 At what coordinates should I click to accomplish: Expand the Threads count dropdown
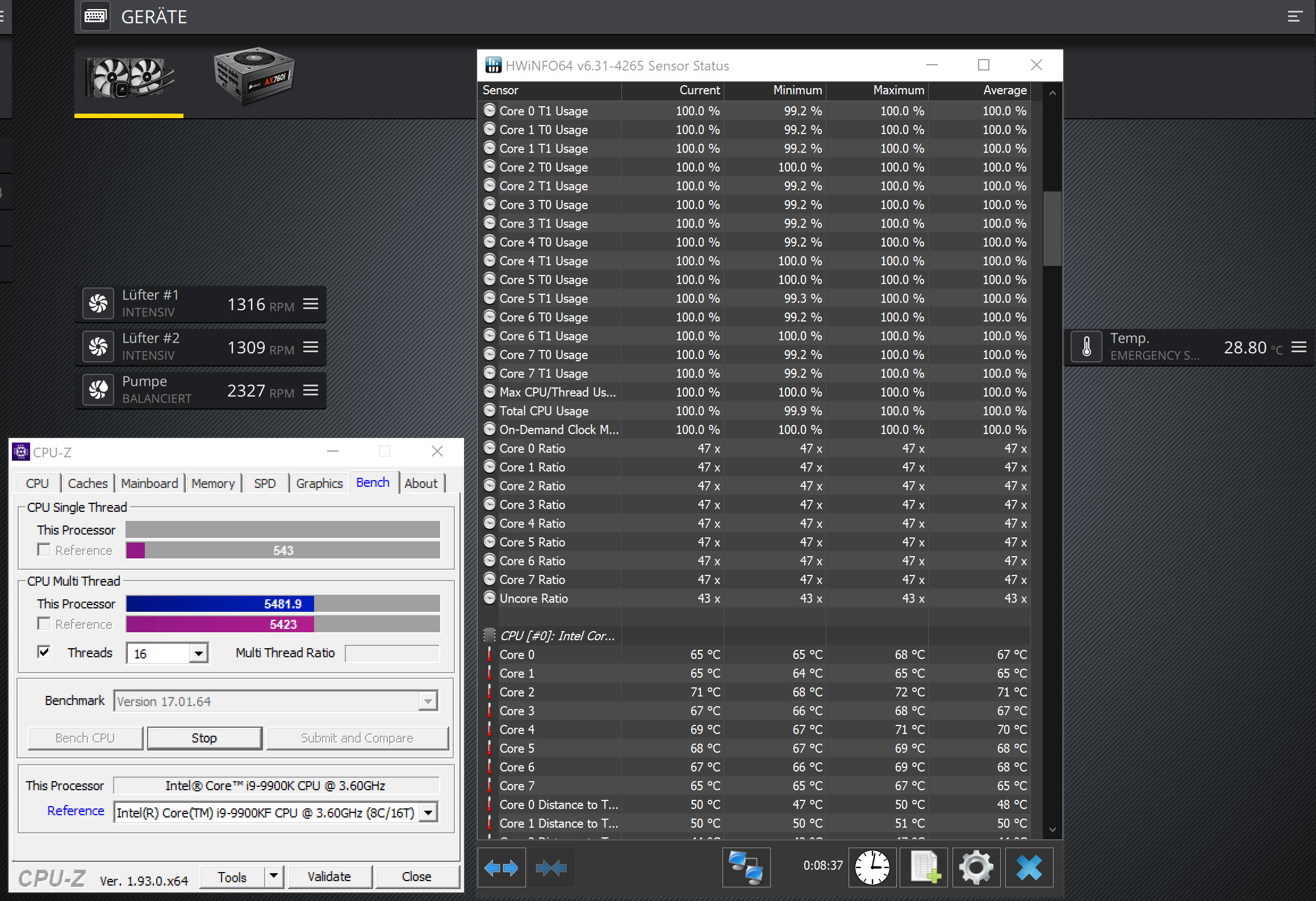(x=198, y=653)
